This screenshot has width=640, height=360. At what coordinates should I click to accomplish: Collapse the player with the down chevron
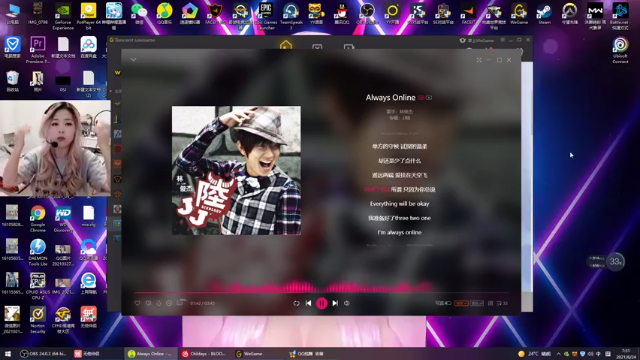click(x=133, y=60)
